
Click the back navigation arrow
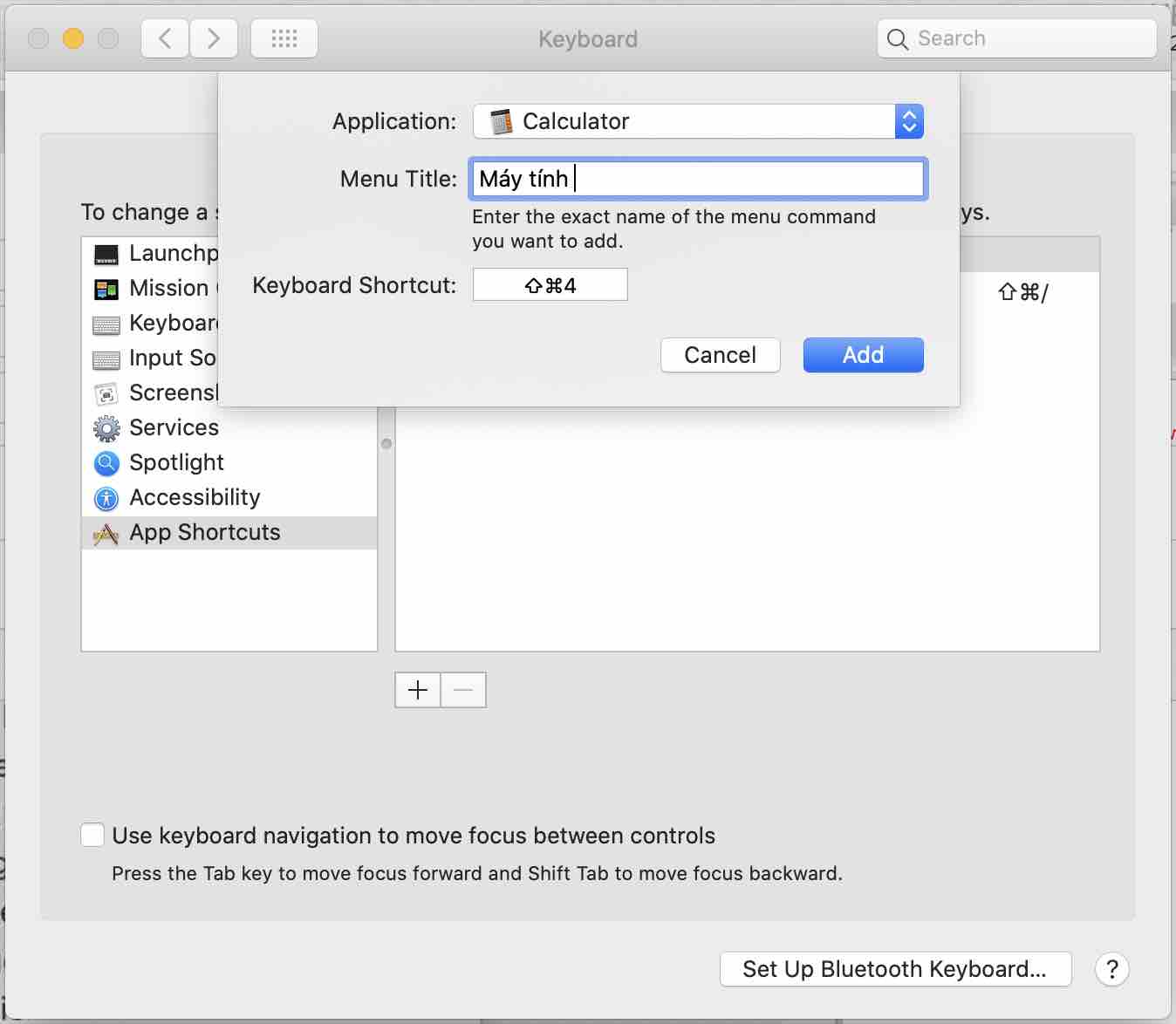pos(165,39)
